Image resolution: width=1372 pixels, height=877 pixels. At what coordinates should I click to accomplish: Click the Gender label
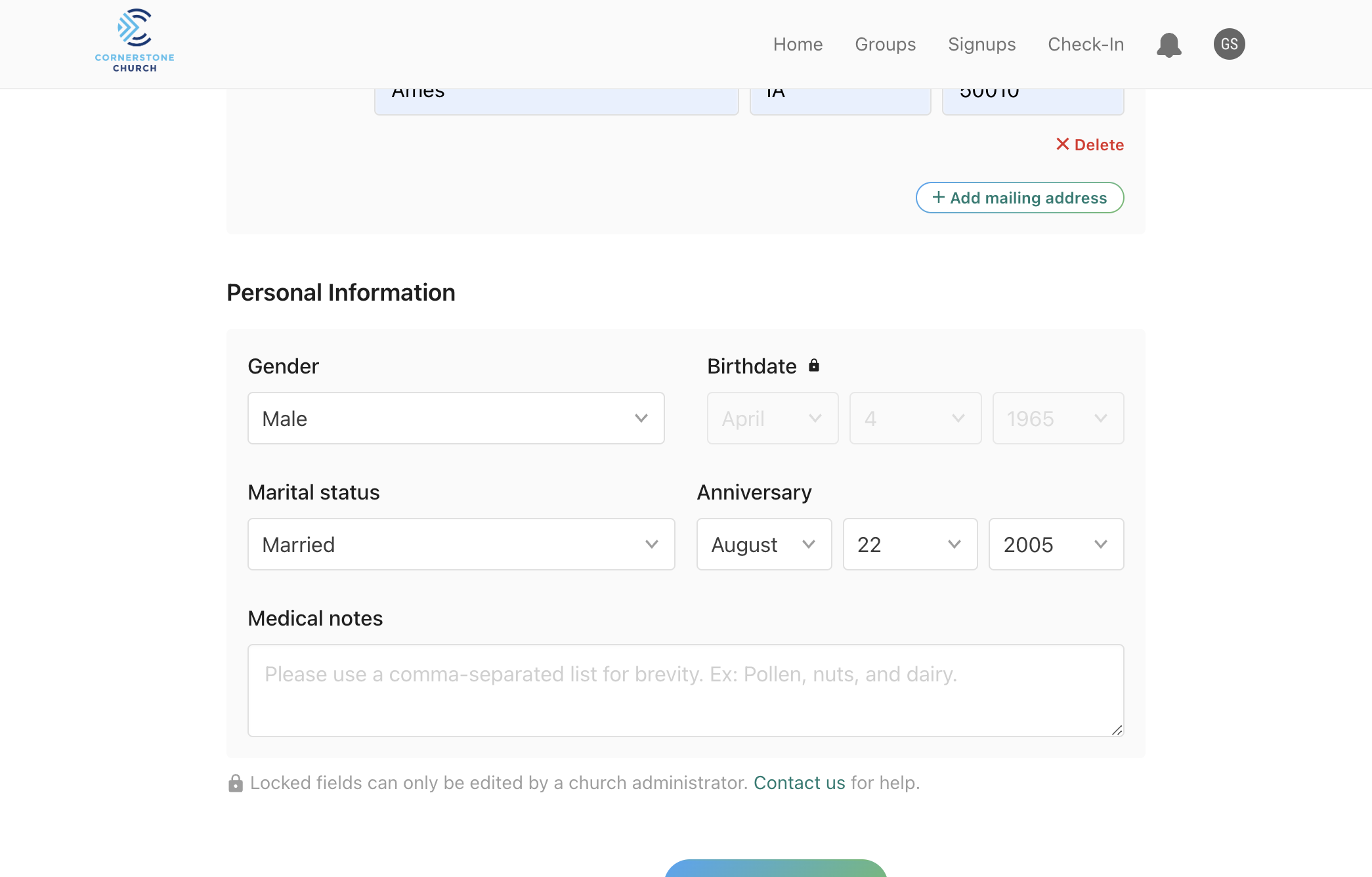tap(284, 366)
